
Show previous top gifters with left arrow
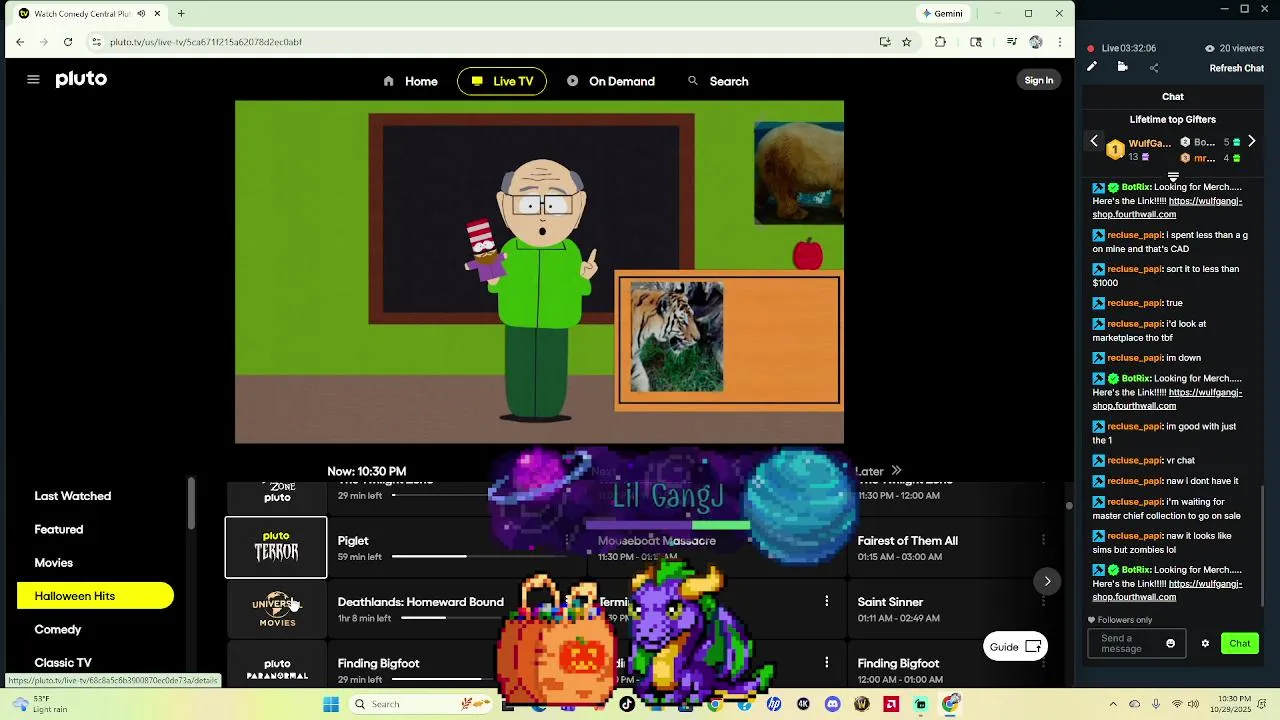click(1094, 142)
